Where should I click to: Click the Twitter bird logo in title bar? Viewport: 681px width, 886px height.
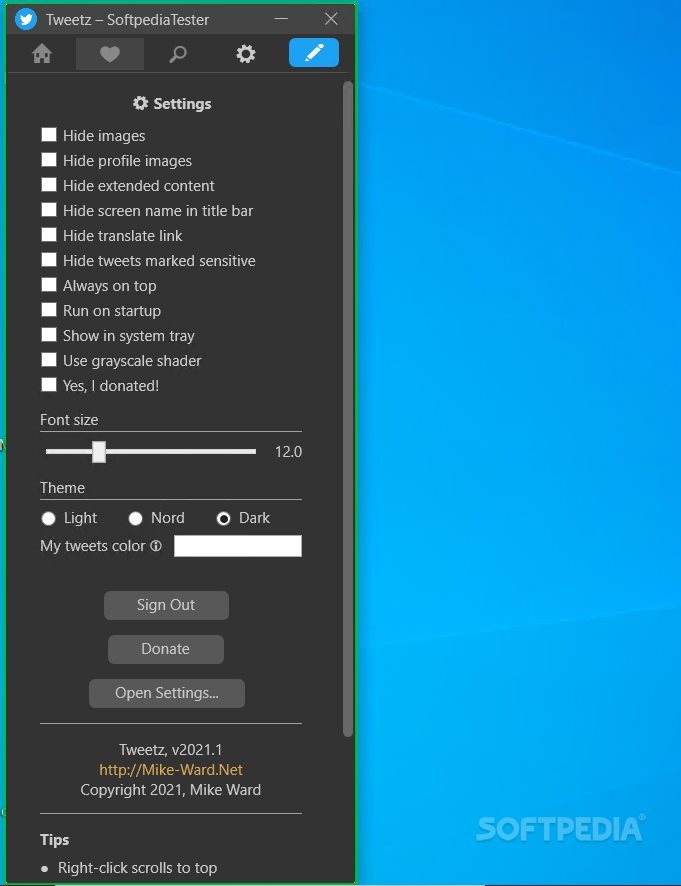(x=25, y=19)
